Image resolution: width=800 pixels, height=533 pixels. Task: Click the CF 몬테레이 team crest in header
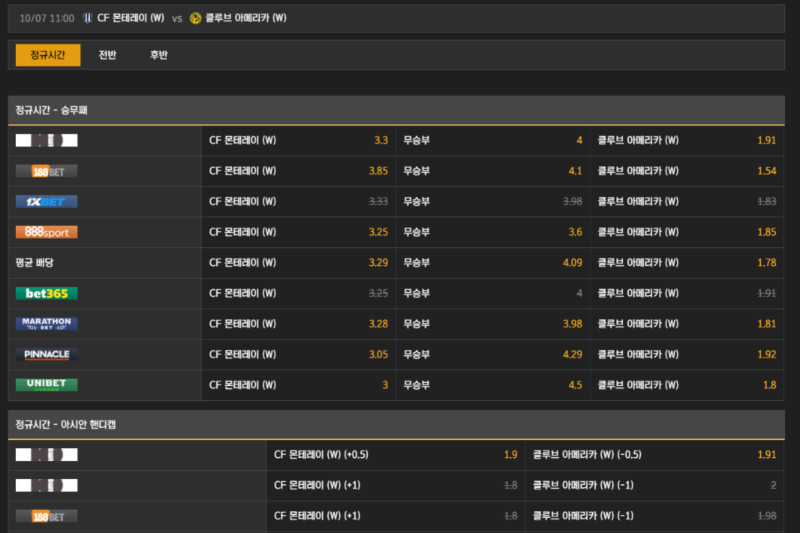click(87, 18)
